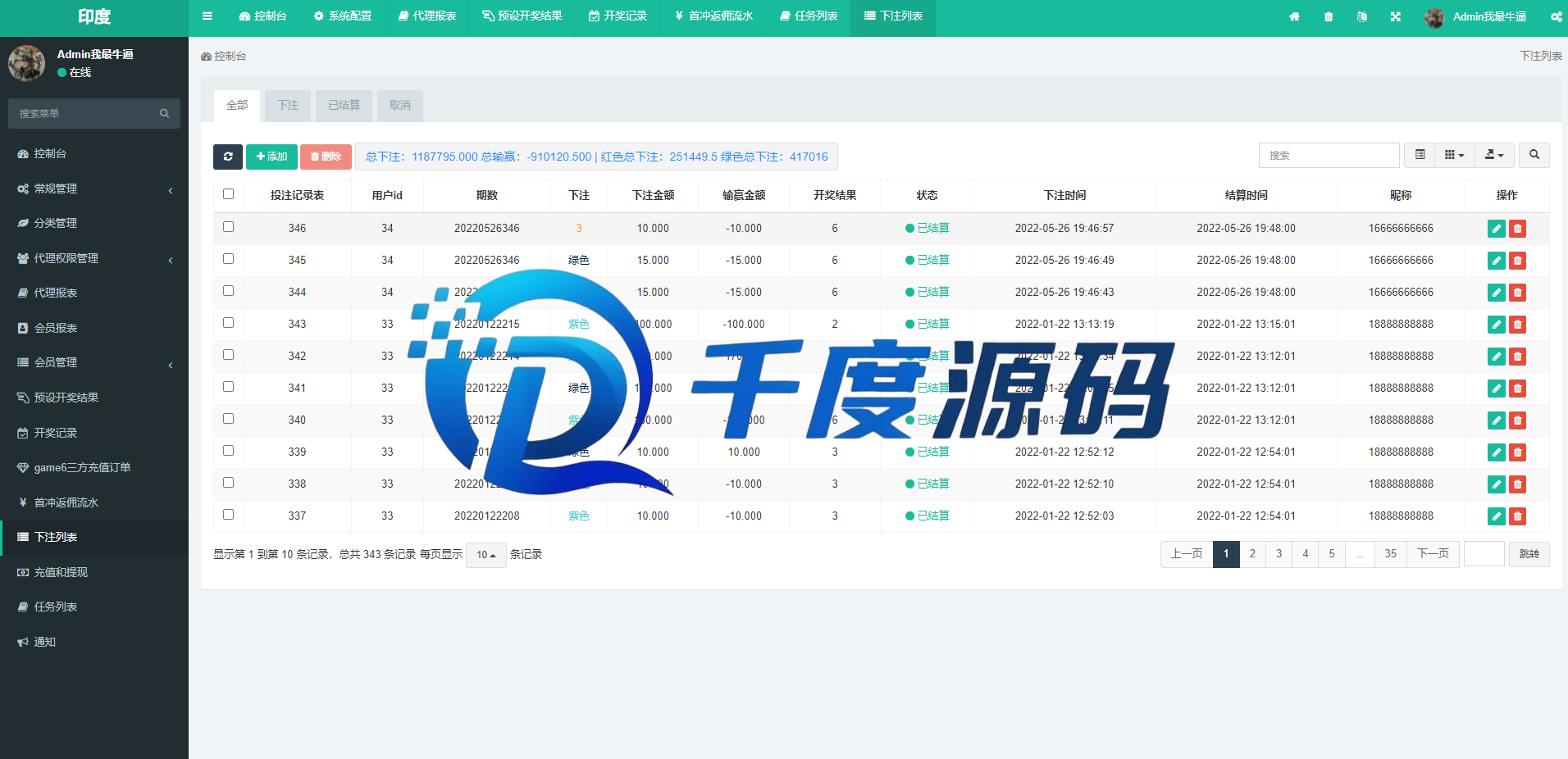The height and width of the screenshot is (759, 1568).
Task: Expand 常规管理 sidebar submenu
Action: pos(94,189)
